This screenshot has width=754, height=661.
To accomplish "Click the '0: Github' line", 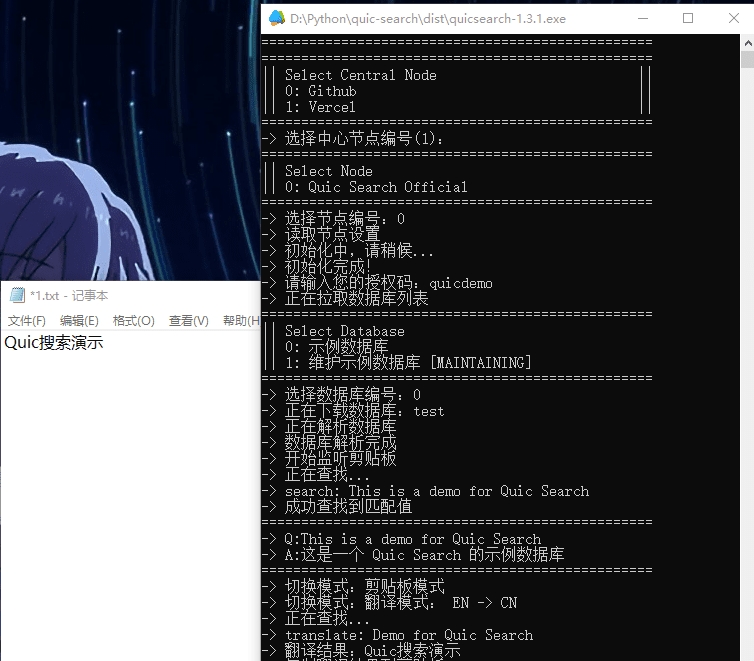I will click(x=321, y=91).
